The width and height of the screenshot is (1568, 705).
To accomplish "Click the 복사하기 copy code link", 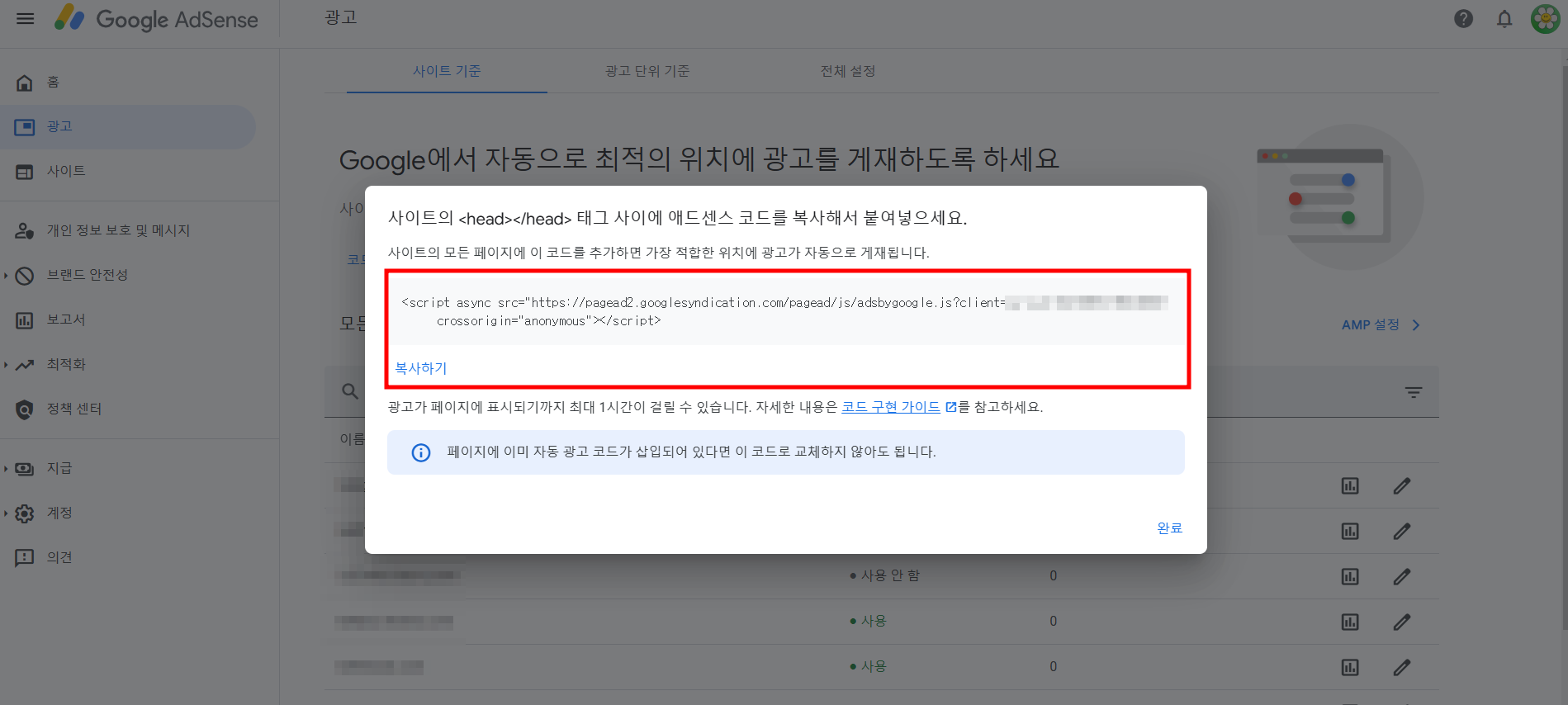I will 421,368.
